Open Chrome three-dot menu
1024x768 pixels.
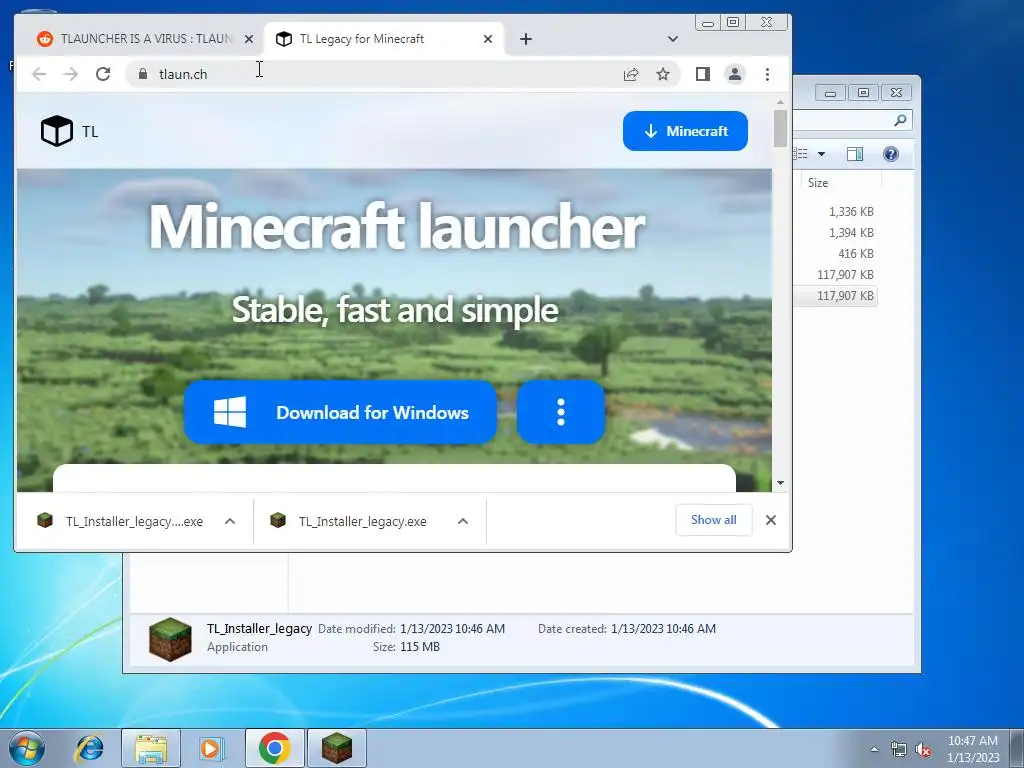767,74
